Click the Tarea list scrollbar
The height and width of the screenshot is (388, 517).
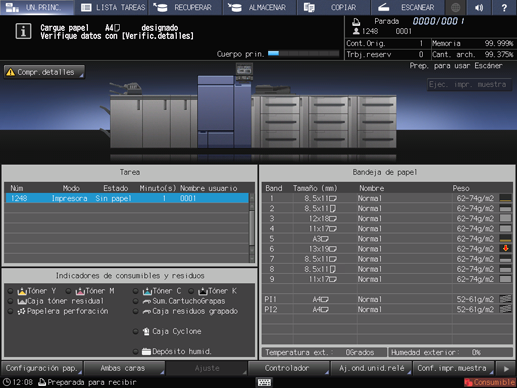tap(252, 228)
